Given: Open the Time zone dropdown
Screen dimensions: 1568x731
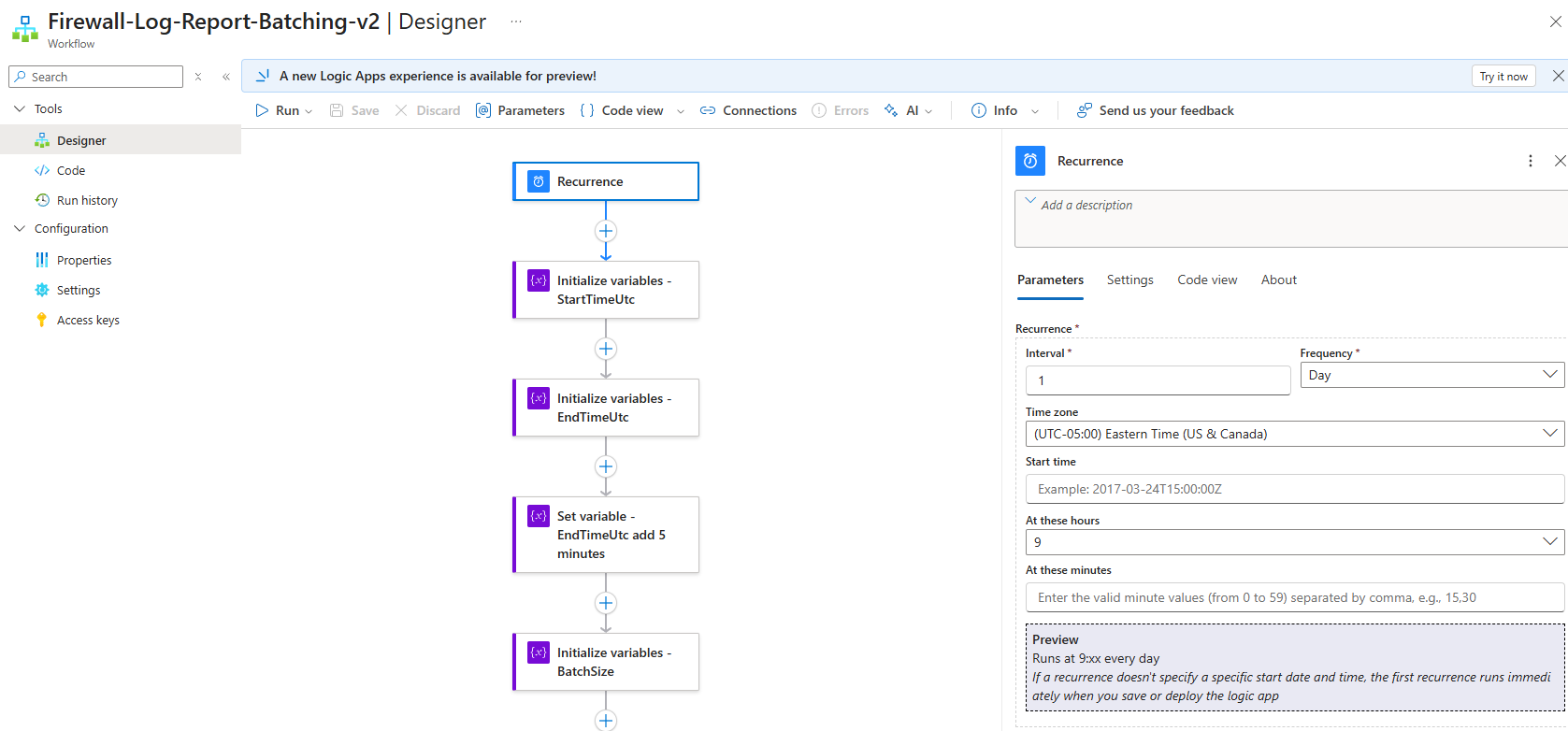Looking at the screenshot, I should pos(1294,434).
